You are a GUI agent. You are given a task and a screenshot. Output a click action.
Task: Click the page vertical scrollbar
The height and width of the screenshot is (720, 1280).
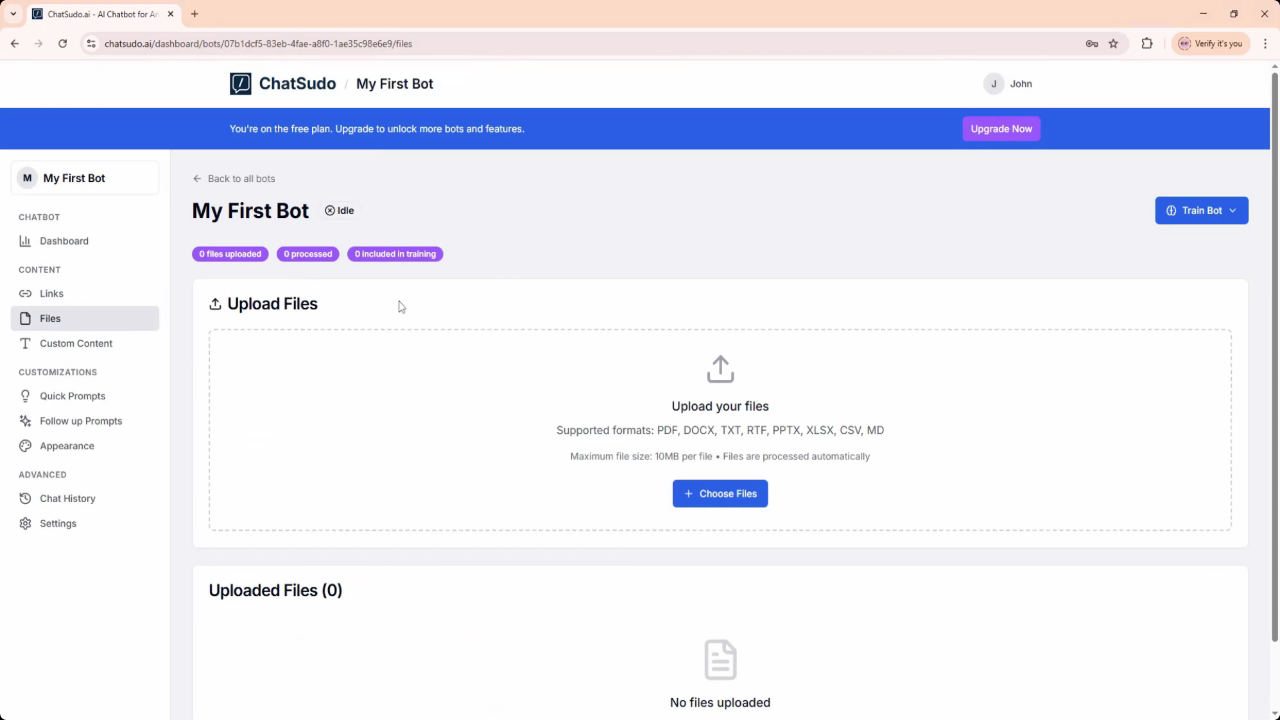(1274, 357)
